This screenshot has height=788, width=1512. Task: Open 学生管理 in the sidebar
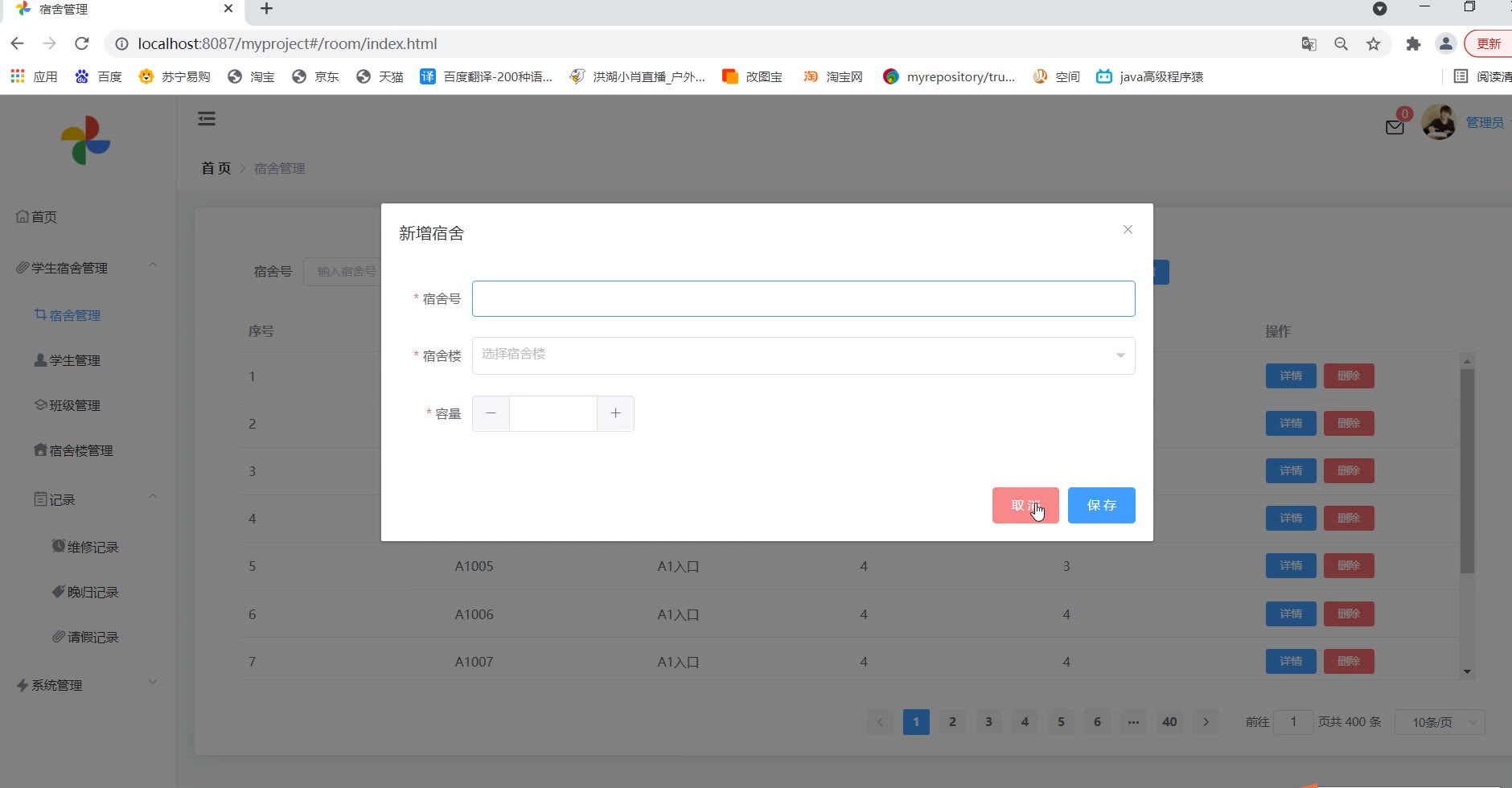[x=74, y=360]
